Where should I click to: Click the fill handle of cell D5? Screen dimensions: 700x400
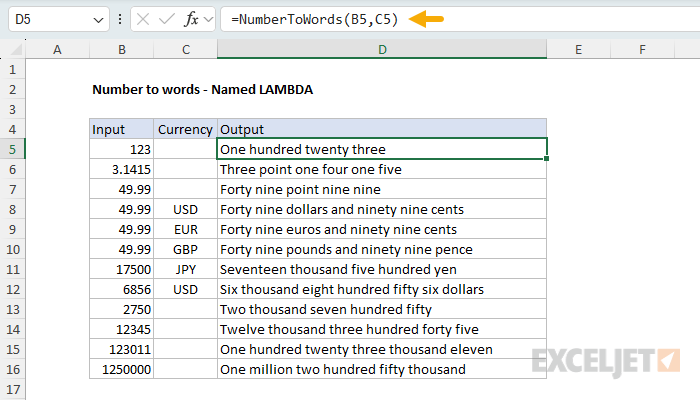click(546, 158)
